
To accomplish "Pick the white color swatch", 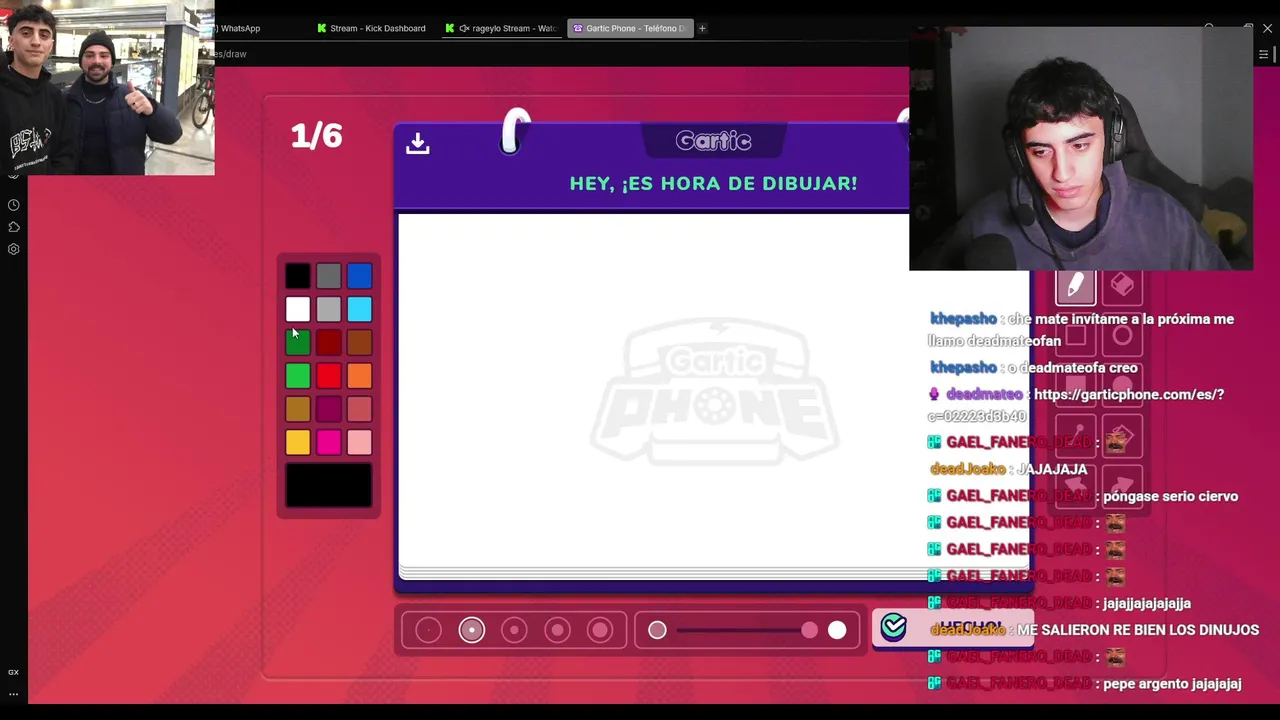I will [298, 310].
